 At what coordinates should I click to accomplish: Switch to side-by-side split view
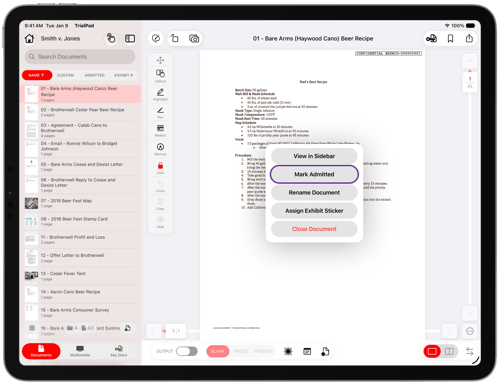pos(449,351)
